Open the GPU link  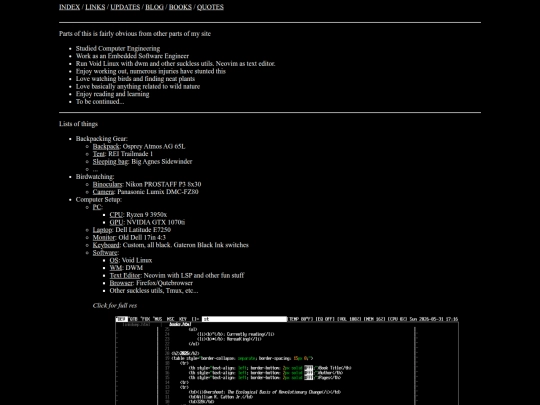tap(116, 222)
